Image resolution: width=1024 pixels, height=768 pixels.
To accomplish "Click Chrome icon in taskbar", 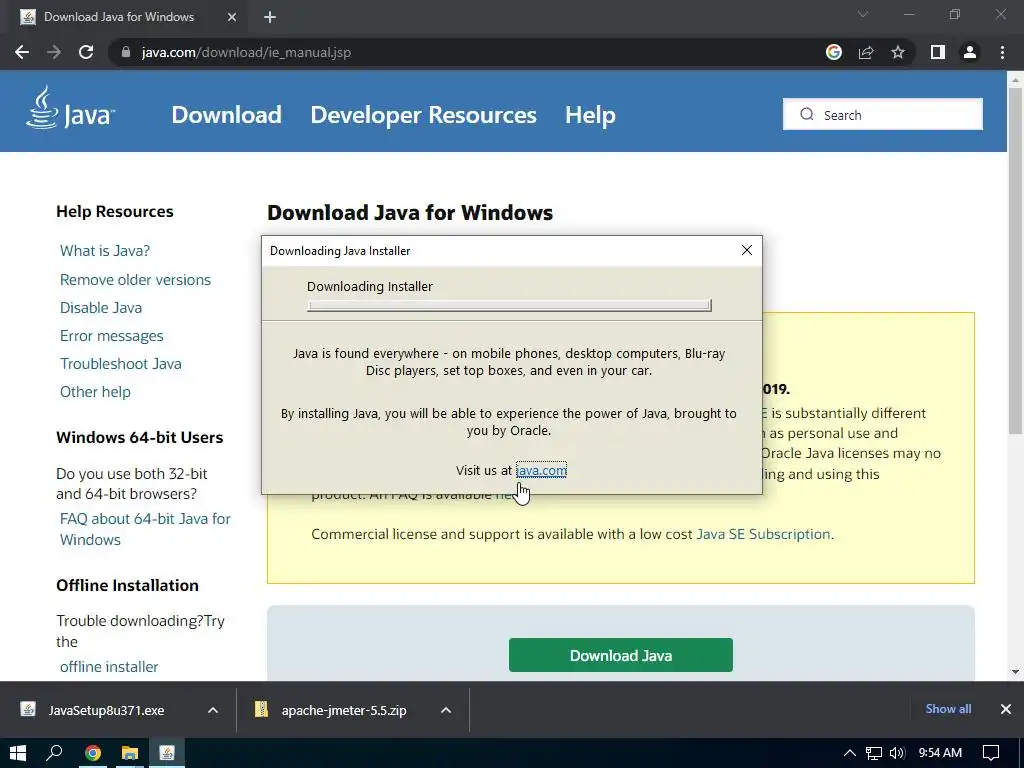I will (x=93, y=753).
